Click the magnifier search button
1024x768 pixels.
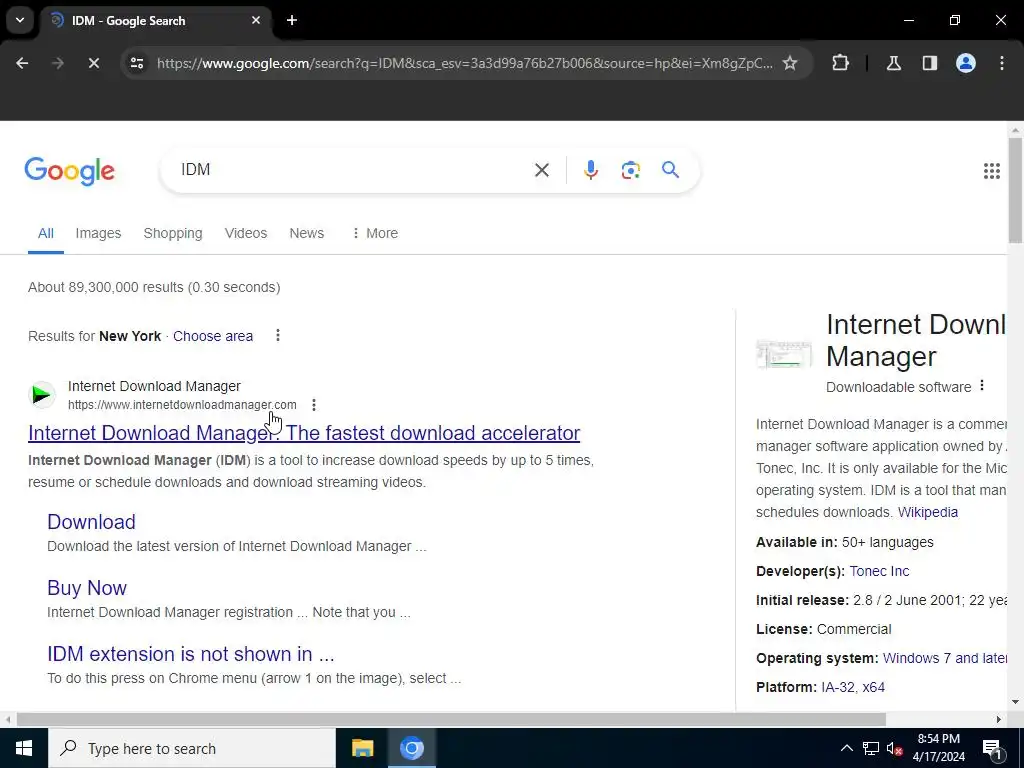click(x=671, y=170)
